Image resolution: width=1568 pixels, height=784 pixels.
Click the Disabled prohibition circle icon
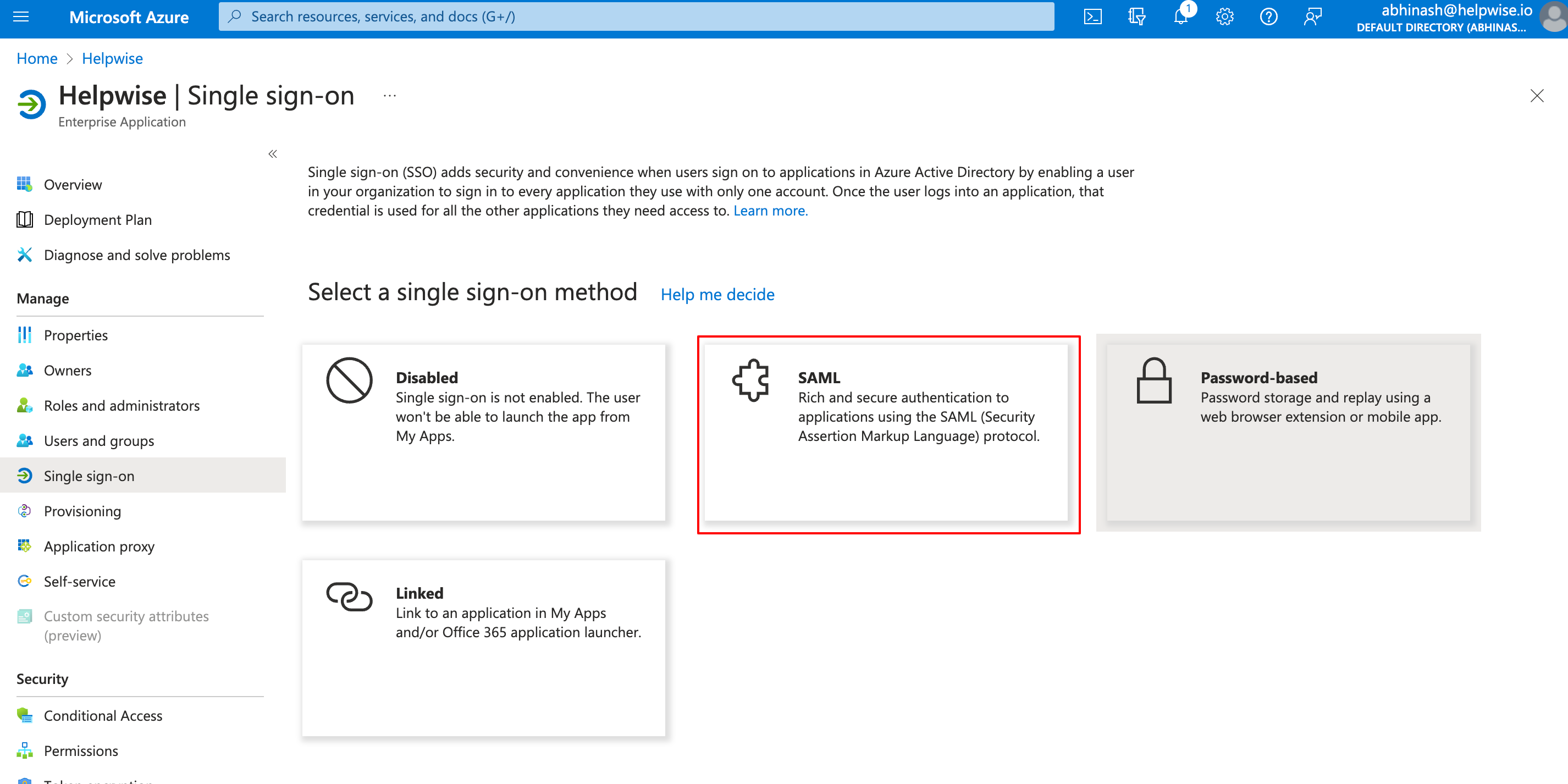pyautogui.click(x=350, y=380)
